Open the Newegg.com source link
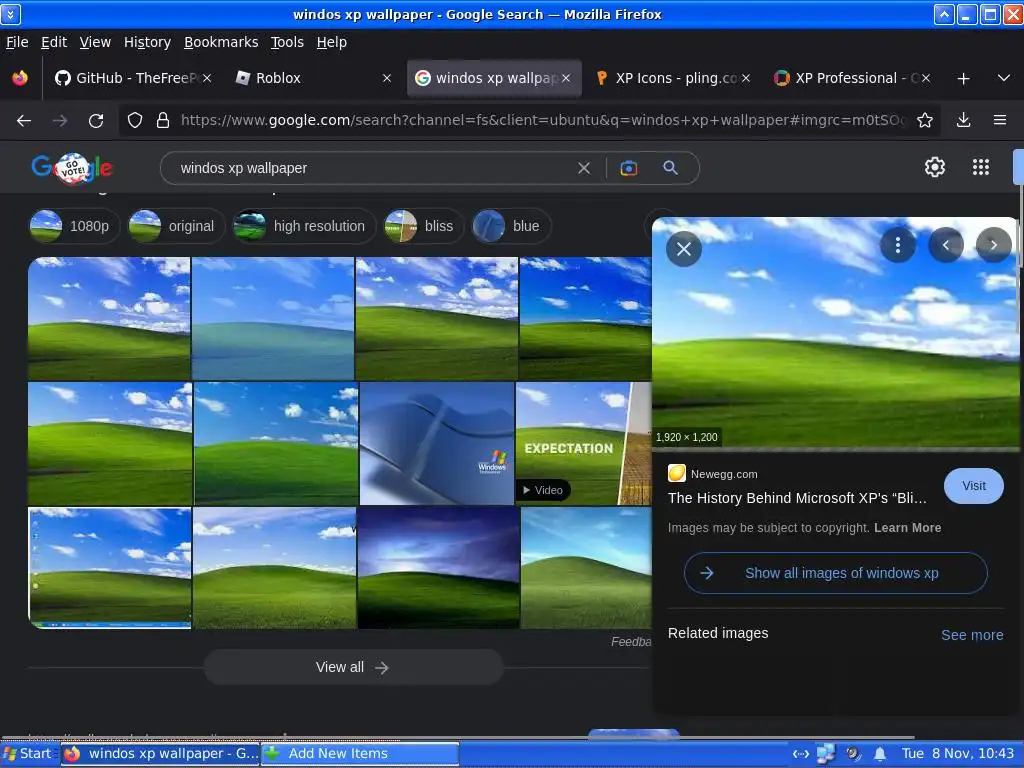 [x=724, y=474]
